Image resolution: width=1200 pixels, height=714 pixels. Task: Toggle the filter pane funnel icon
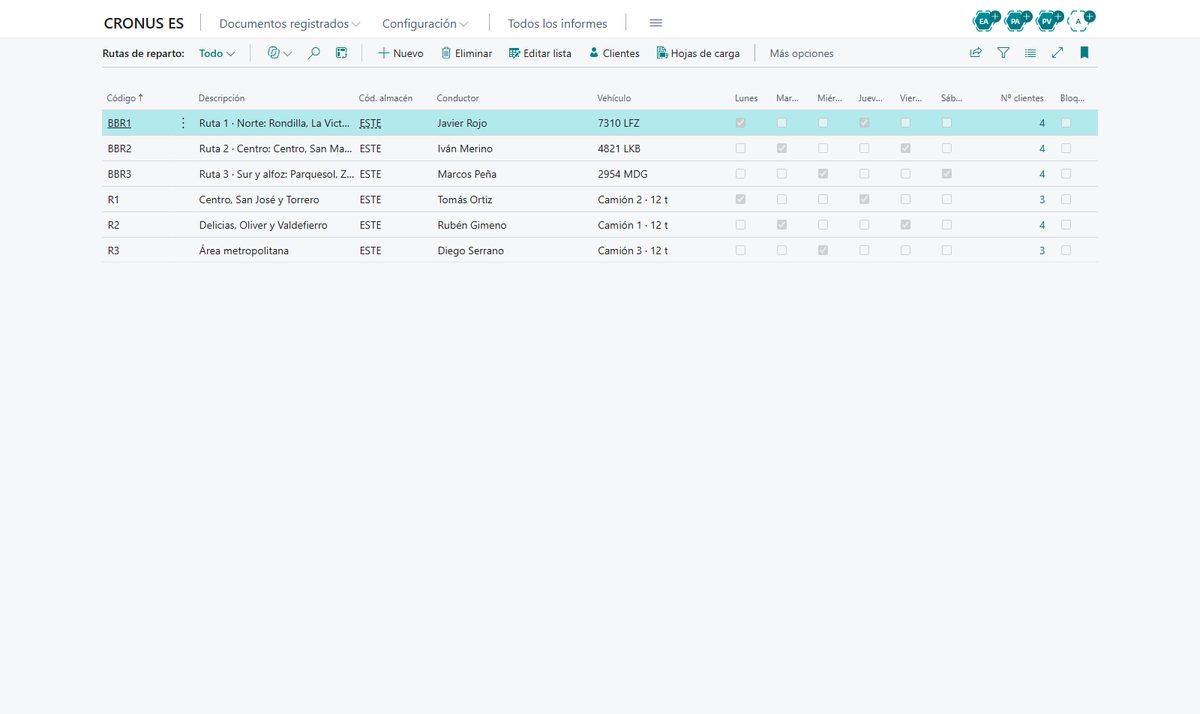tap(1003, 53)
